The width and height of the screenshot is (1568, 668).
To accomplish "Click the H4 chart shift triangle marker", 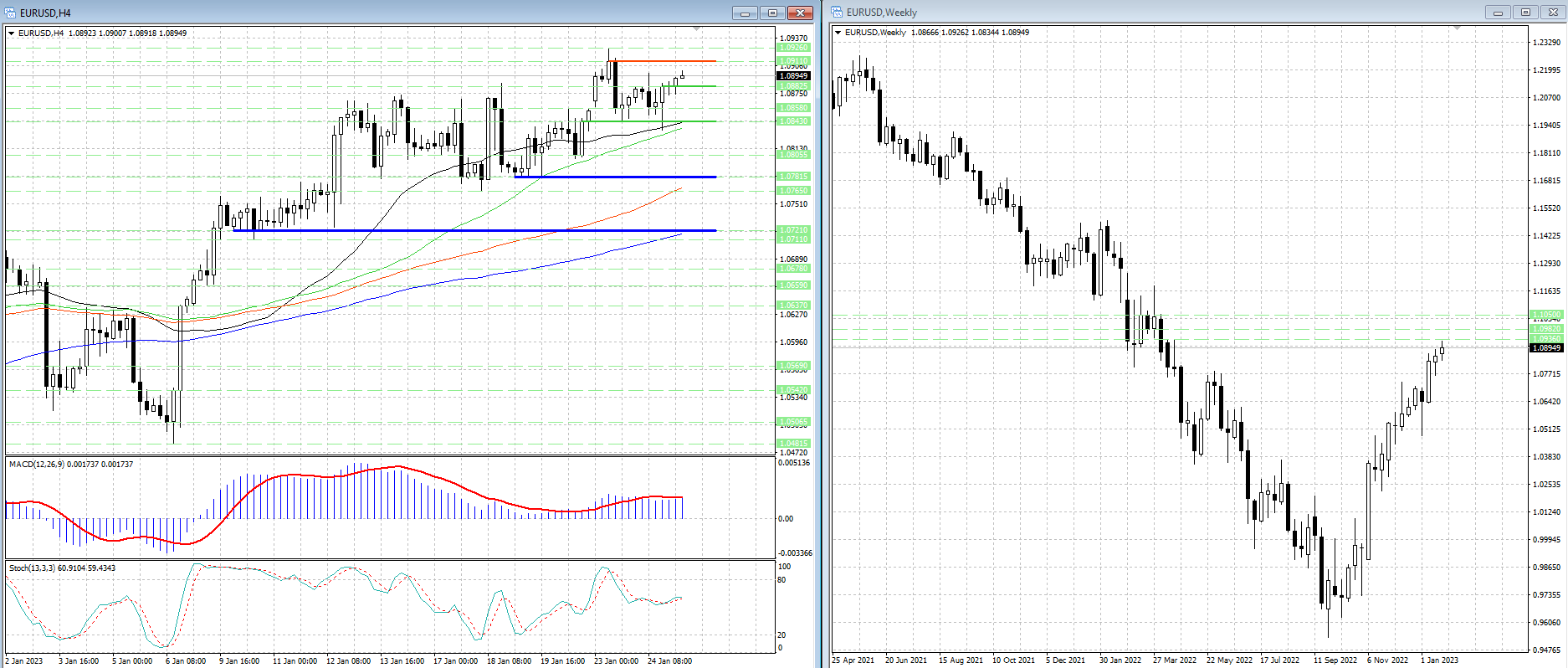I will pos(697,29).
